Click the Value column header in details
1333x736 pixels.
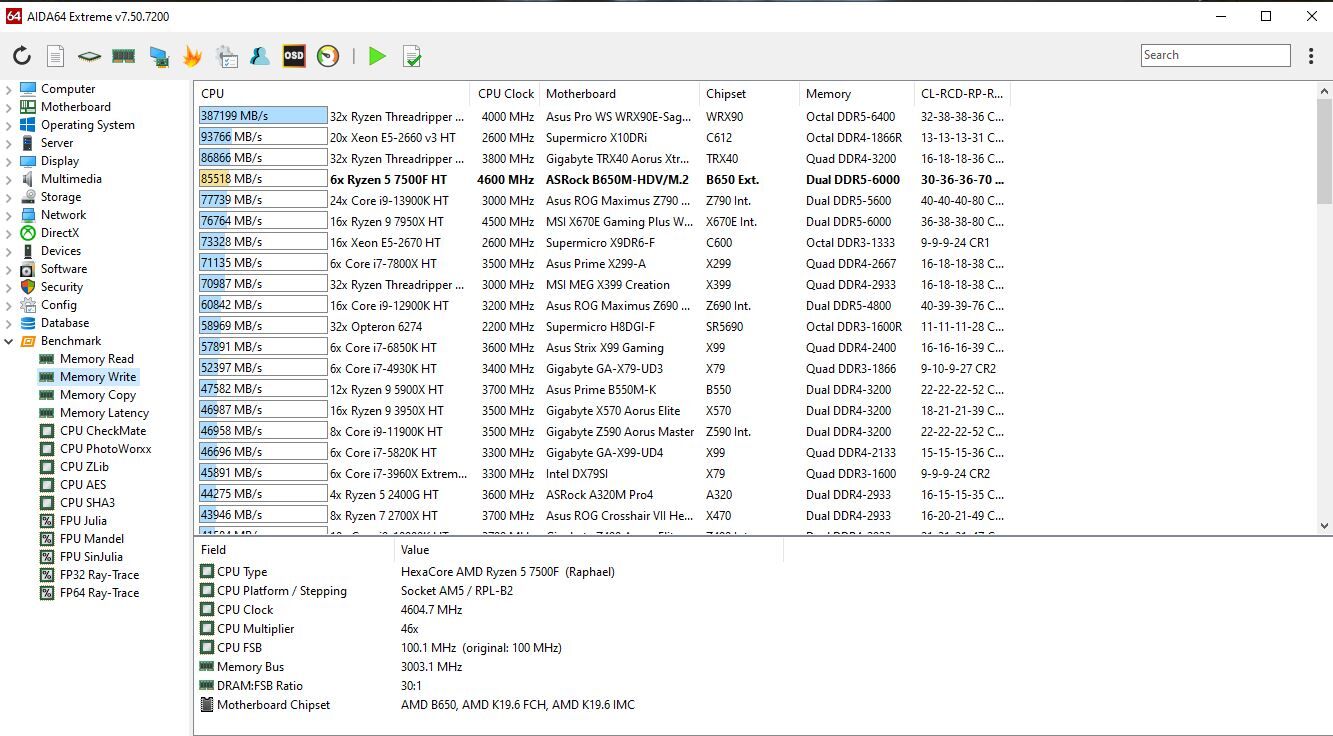click(589, 550)
